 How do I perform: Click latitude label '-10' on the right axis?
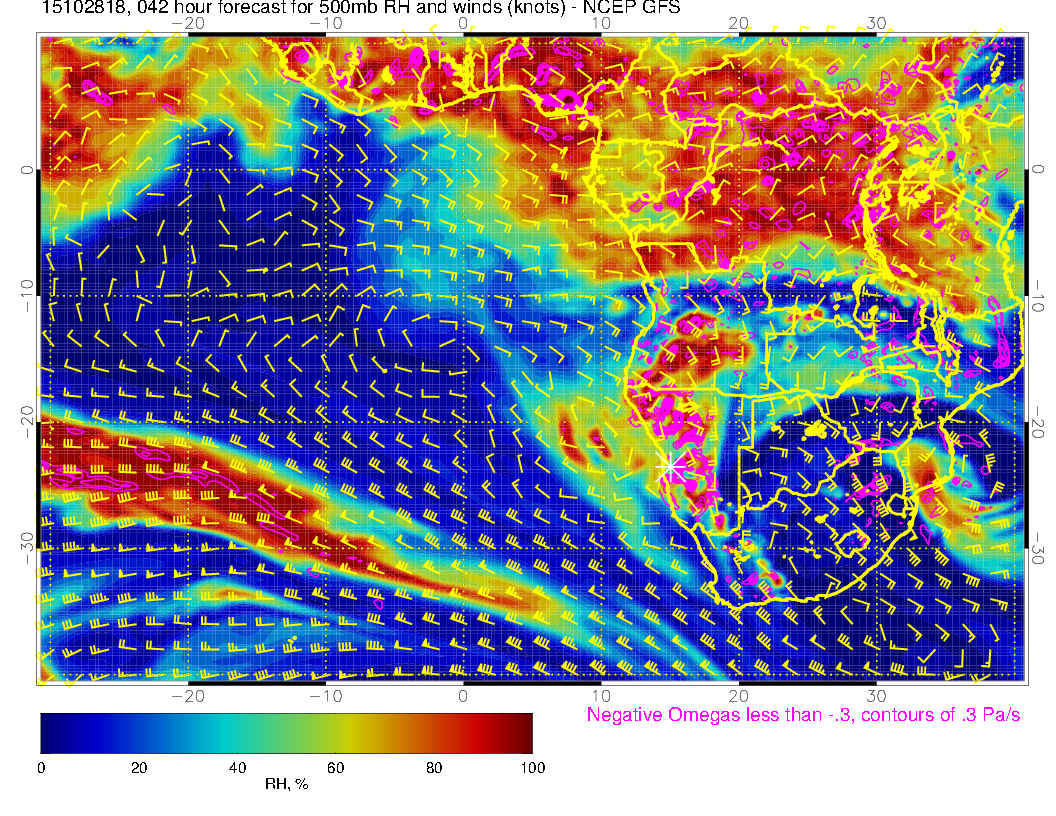click(1038, 295)
